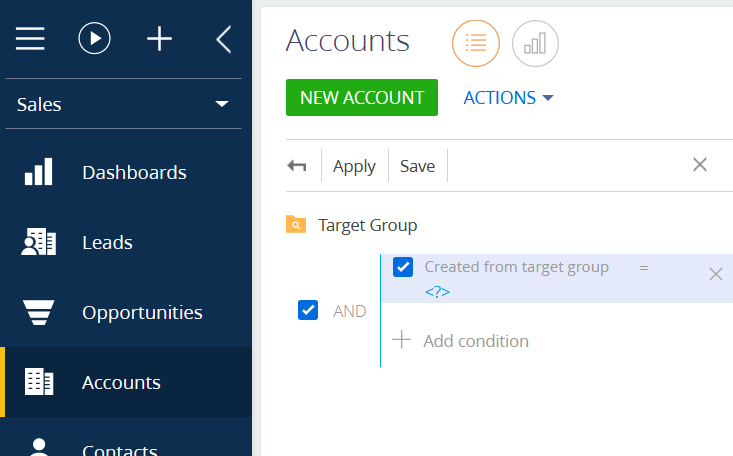Open the Sales workplace dropdown
This screenshot has width=733, height=456.
[x=123, y=104]
